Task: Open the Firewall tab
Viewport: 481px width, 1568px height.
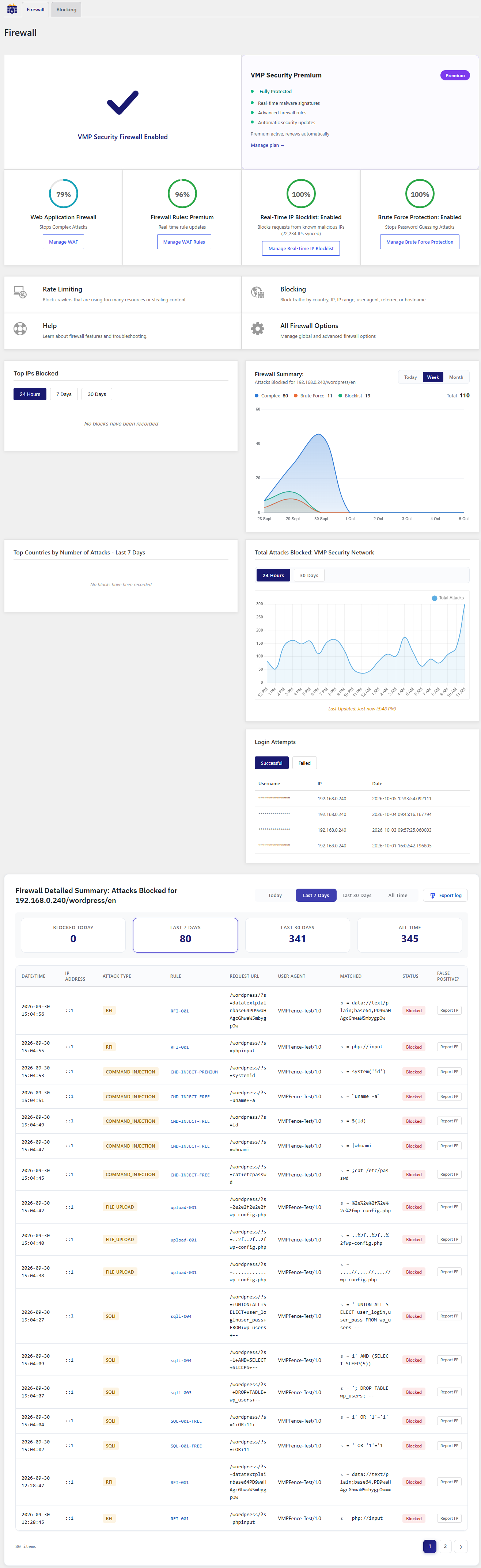Action: (x=35, y=10)
